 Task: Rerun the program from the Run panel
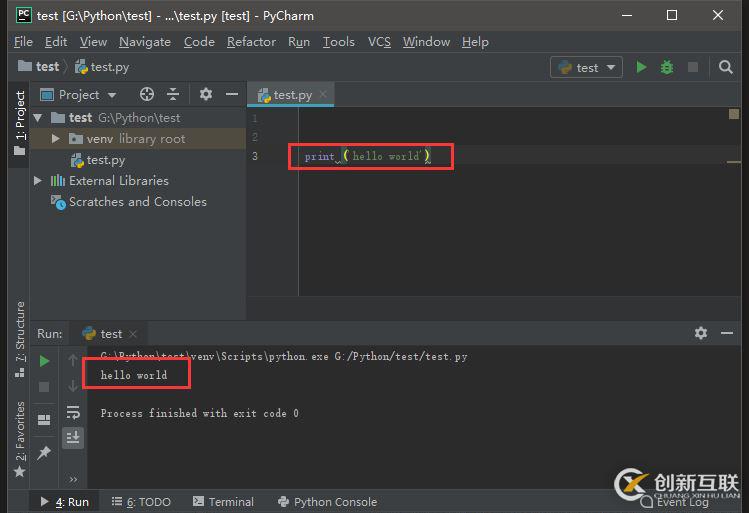(44, 361)
